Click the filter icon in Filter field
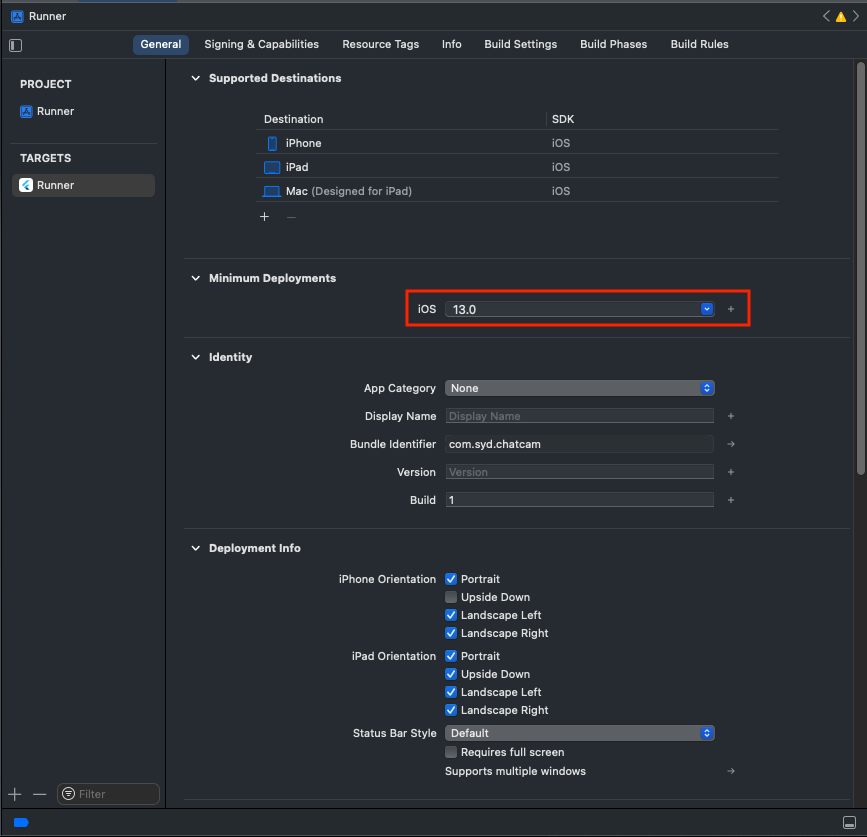This screenshot has width=867, height=837. point(69,794)
